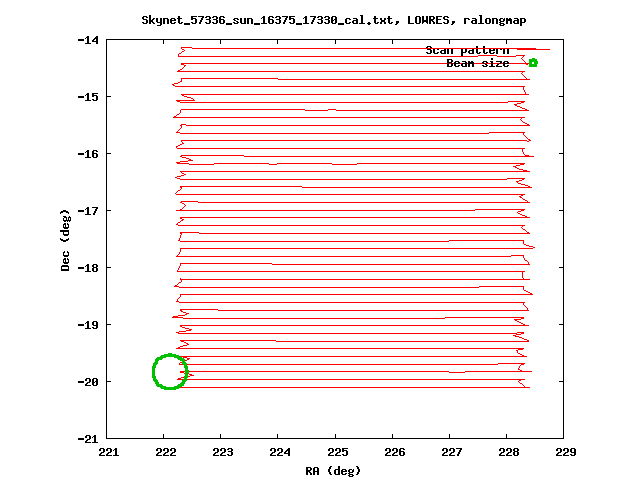This screenshot has height=480, width=640.
Task: Click the -17 tick label on Dec axis
Action: (x=88, y=211)
